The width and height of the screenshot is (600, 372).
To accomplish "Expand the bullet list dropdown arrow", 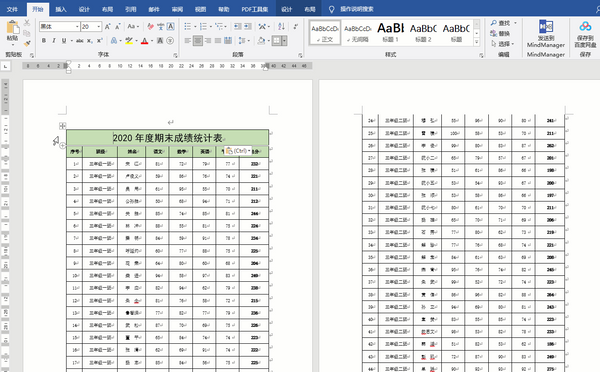I will (x=195, y=26).
